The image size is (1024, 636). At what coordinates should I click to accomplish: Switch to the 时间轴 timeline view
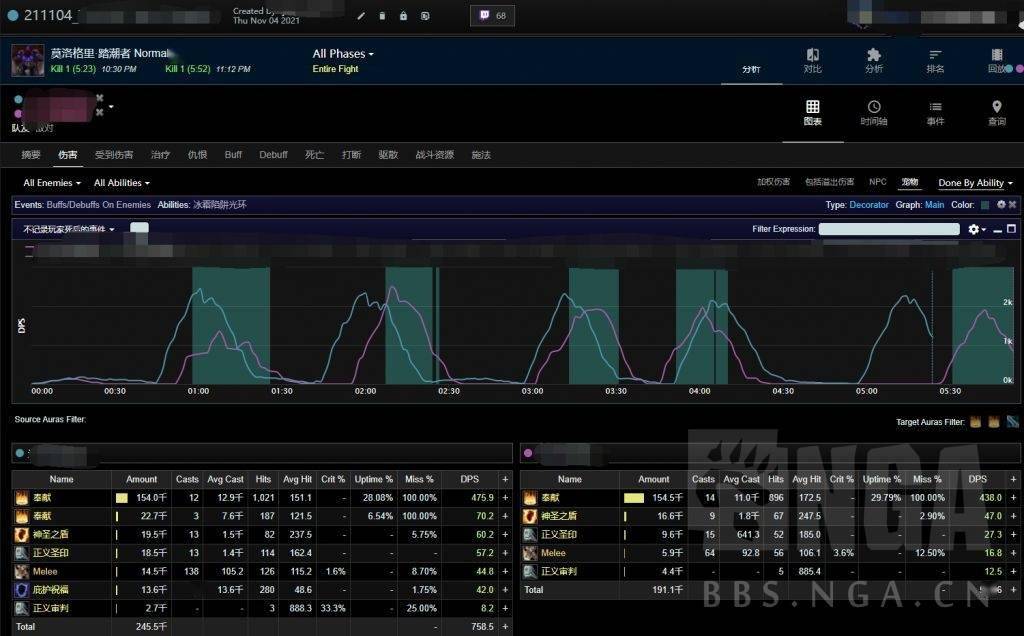pos(873,112)
